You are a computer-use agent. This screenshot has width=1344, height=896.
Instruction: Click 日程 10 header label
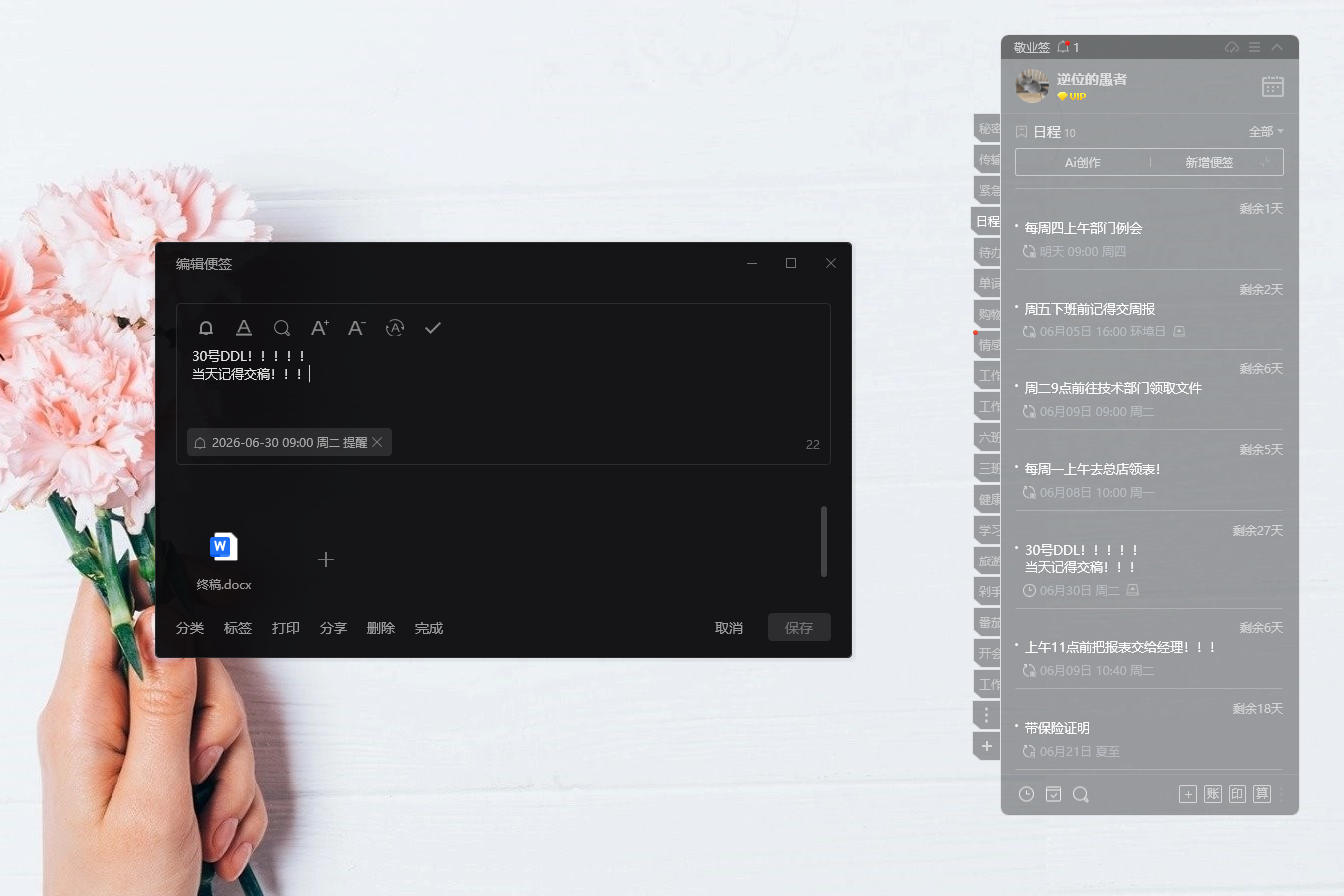pos(1054,132)
